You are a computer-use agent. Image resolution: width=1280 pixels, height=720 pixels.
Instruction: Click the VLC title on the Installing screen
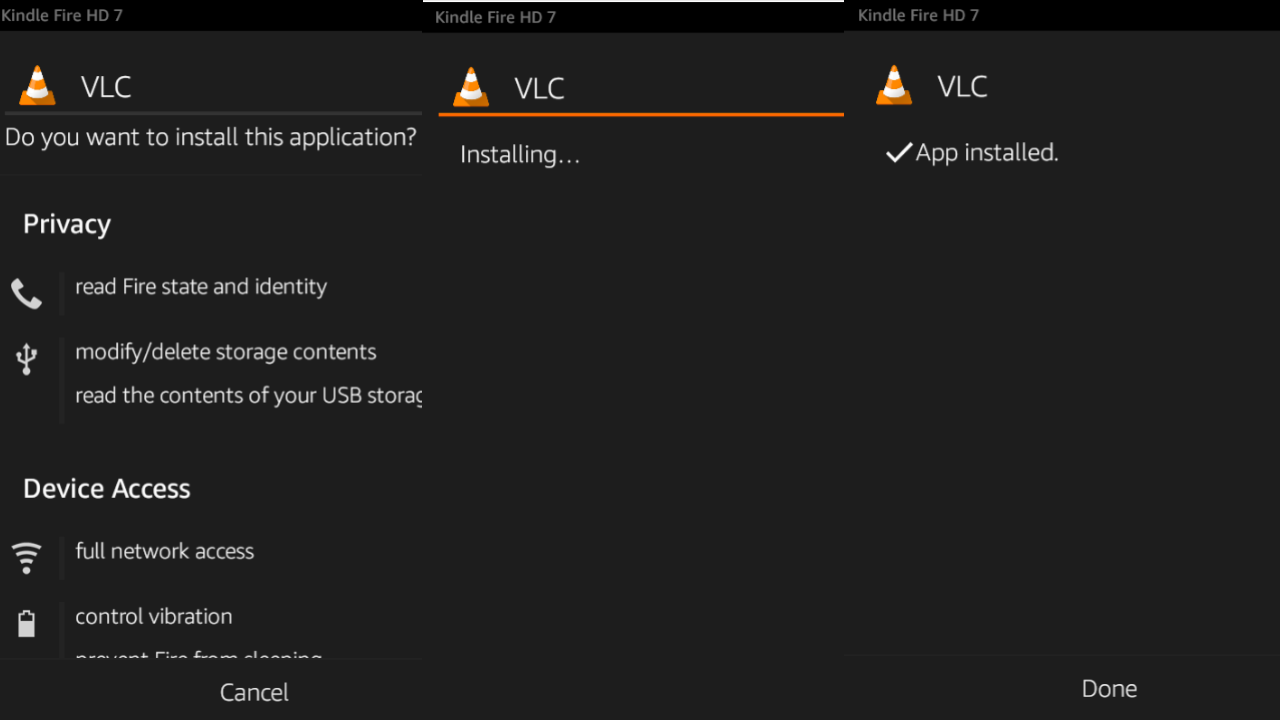[x=539, y=88]
